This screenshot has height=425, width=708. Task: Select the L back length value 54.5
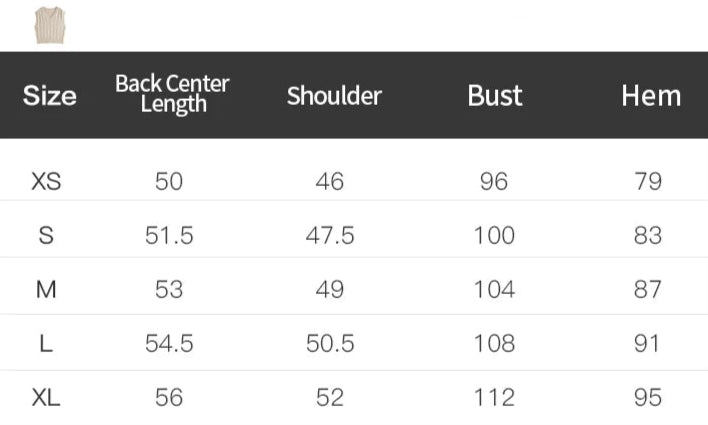pyautogui.click(x=169, y=344)
